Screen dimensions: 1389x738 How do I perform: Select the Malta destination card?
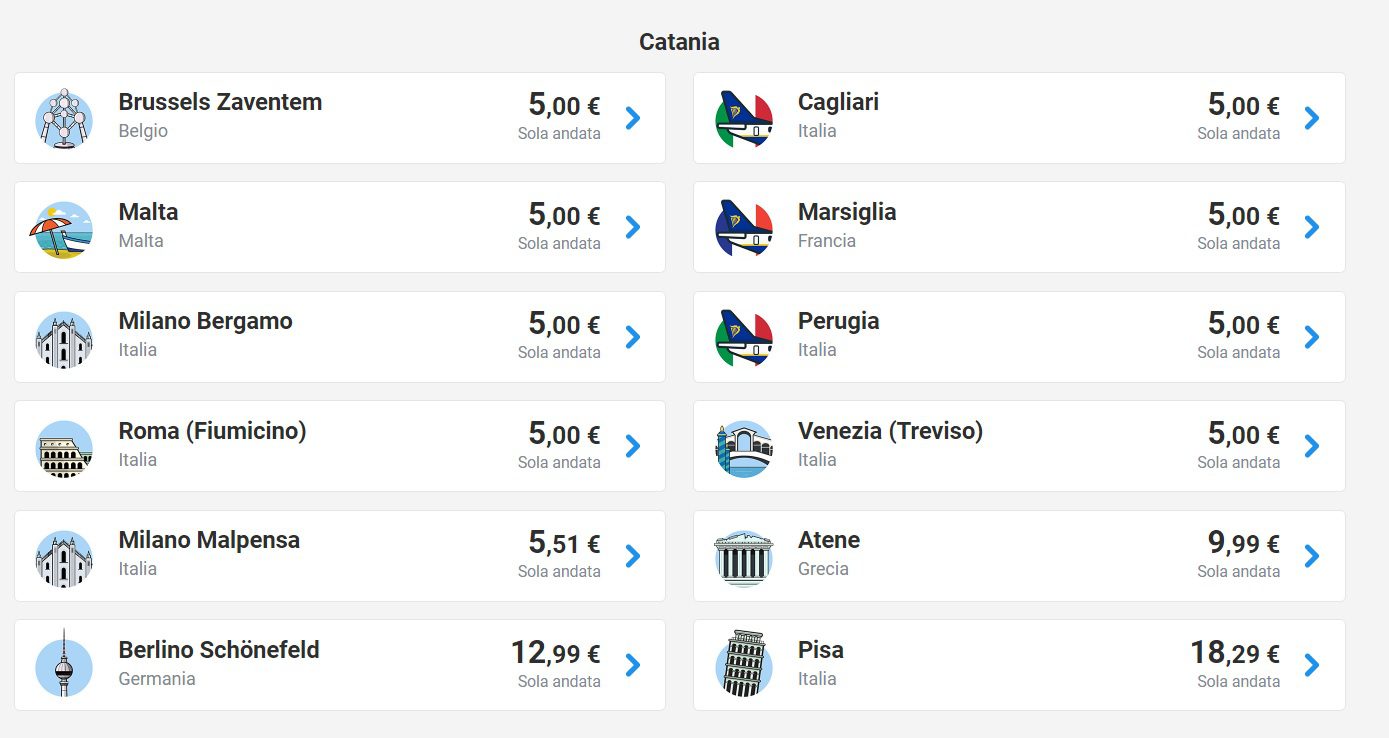338,227
